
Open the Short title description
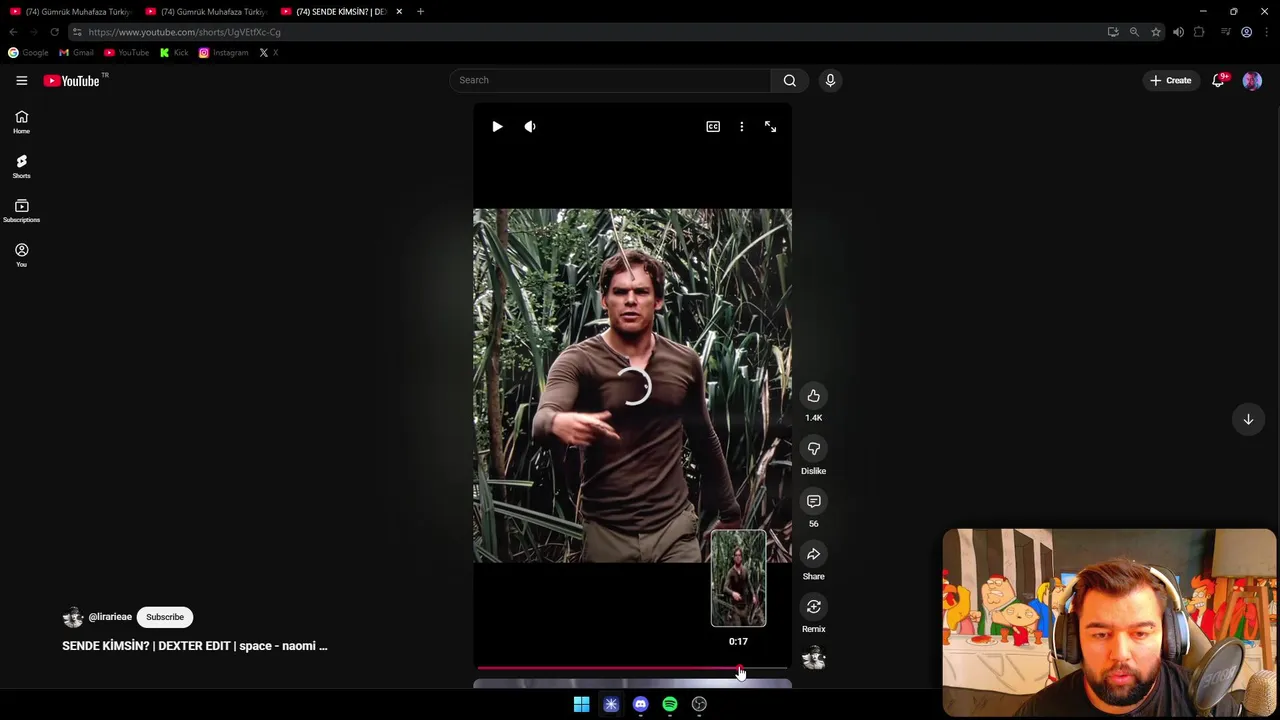(195, 646)
